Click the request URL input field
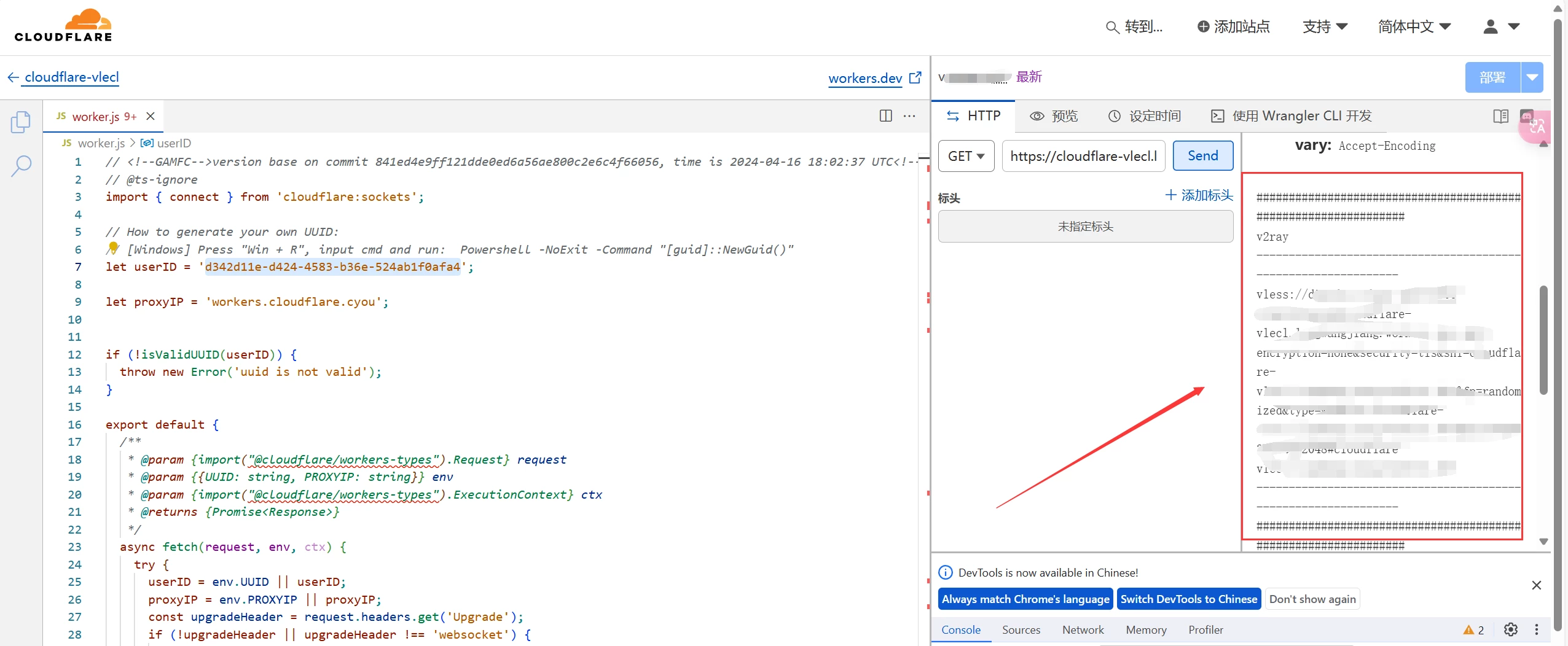 click(1083, 156)
